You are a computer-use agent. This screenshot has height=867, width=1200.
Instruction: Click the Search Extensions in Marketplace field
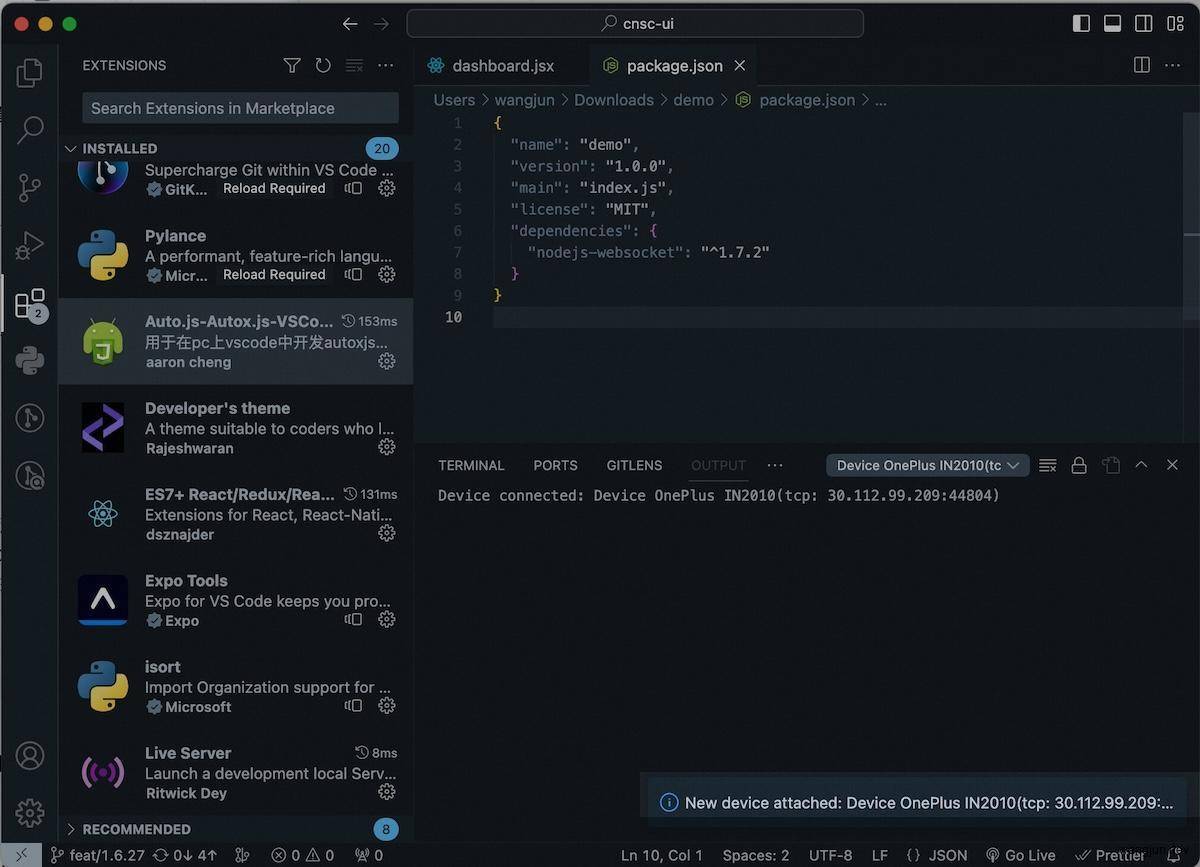240,108
